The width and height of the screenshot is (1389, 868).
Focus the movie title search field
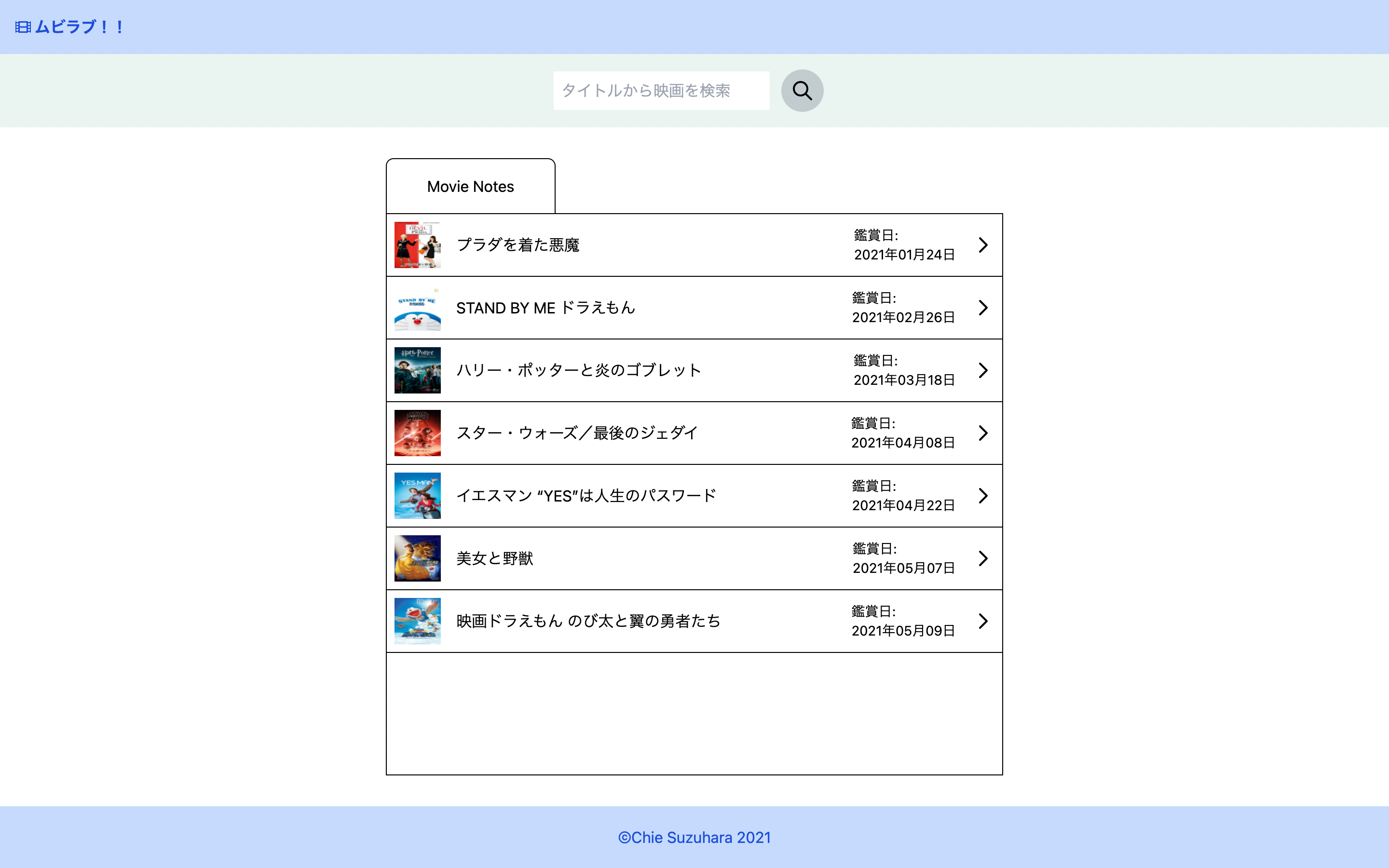(661, 91)
